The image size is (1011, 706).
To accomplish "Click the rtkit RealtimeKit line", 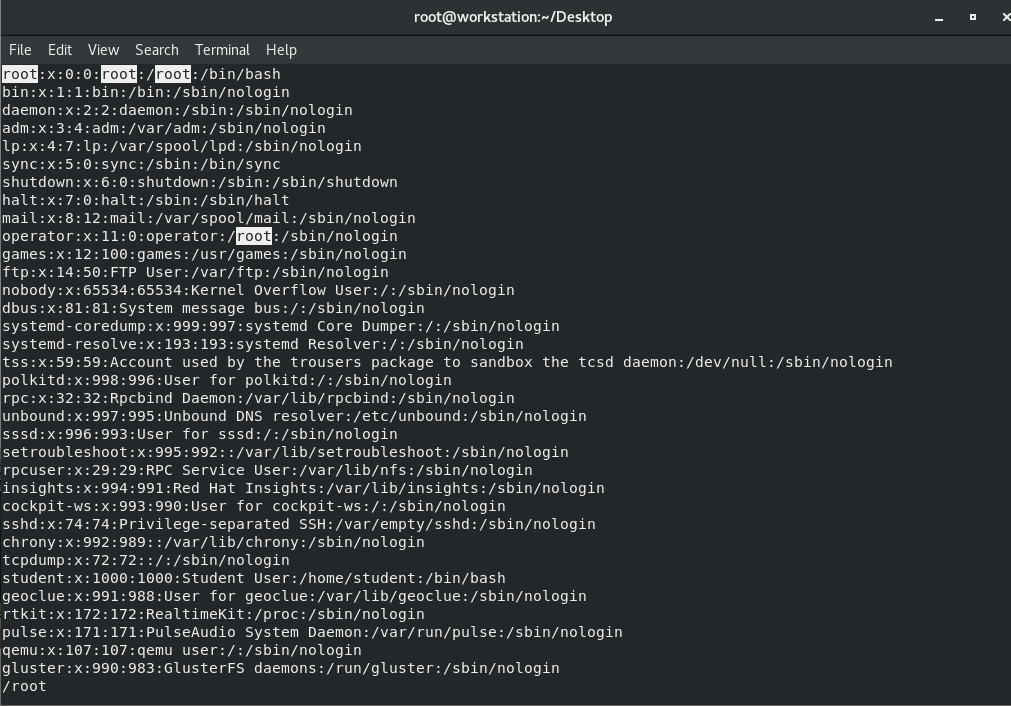I will (213, 614).
